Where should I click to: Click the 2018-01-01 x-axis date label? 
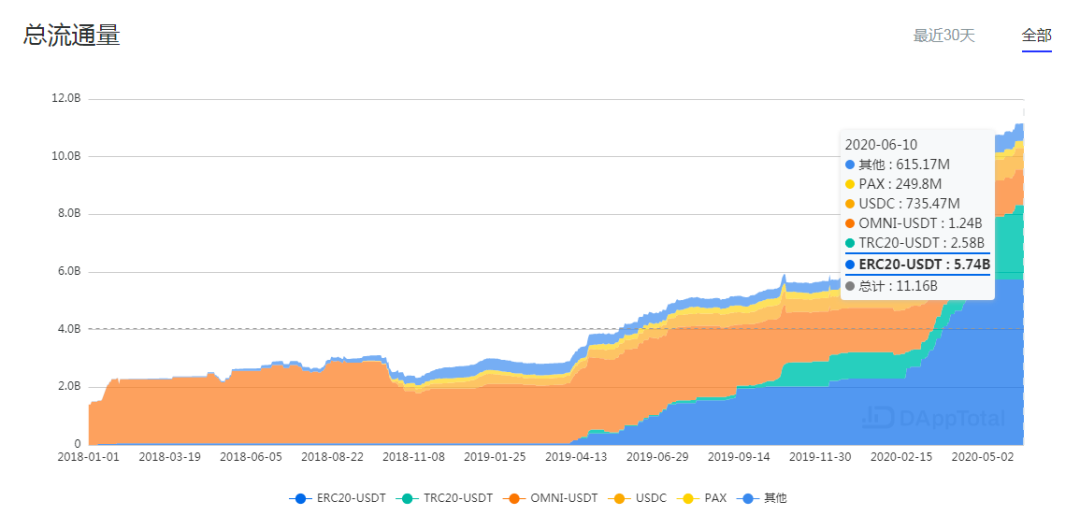point(89,457)
